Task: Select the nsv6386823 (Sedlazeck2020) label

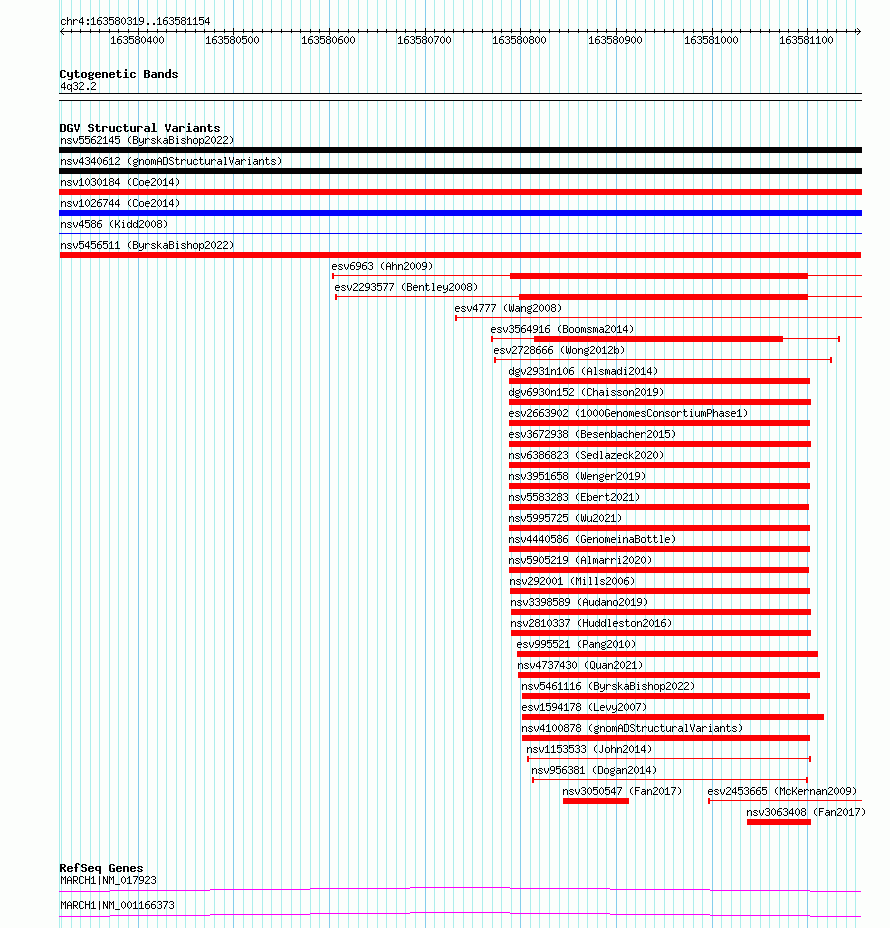Action: pos(586,455)
